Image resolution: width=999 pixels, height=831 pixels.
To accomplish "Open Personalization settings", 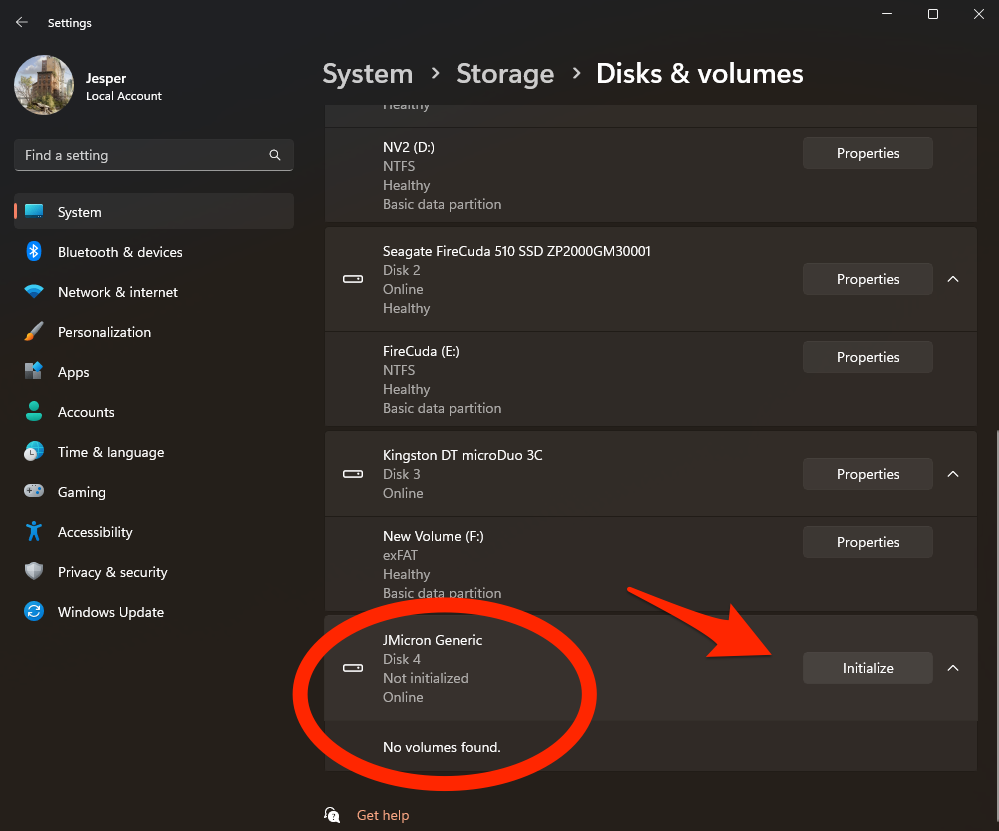I will point(154,332).
